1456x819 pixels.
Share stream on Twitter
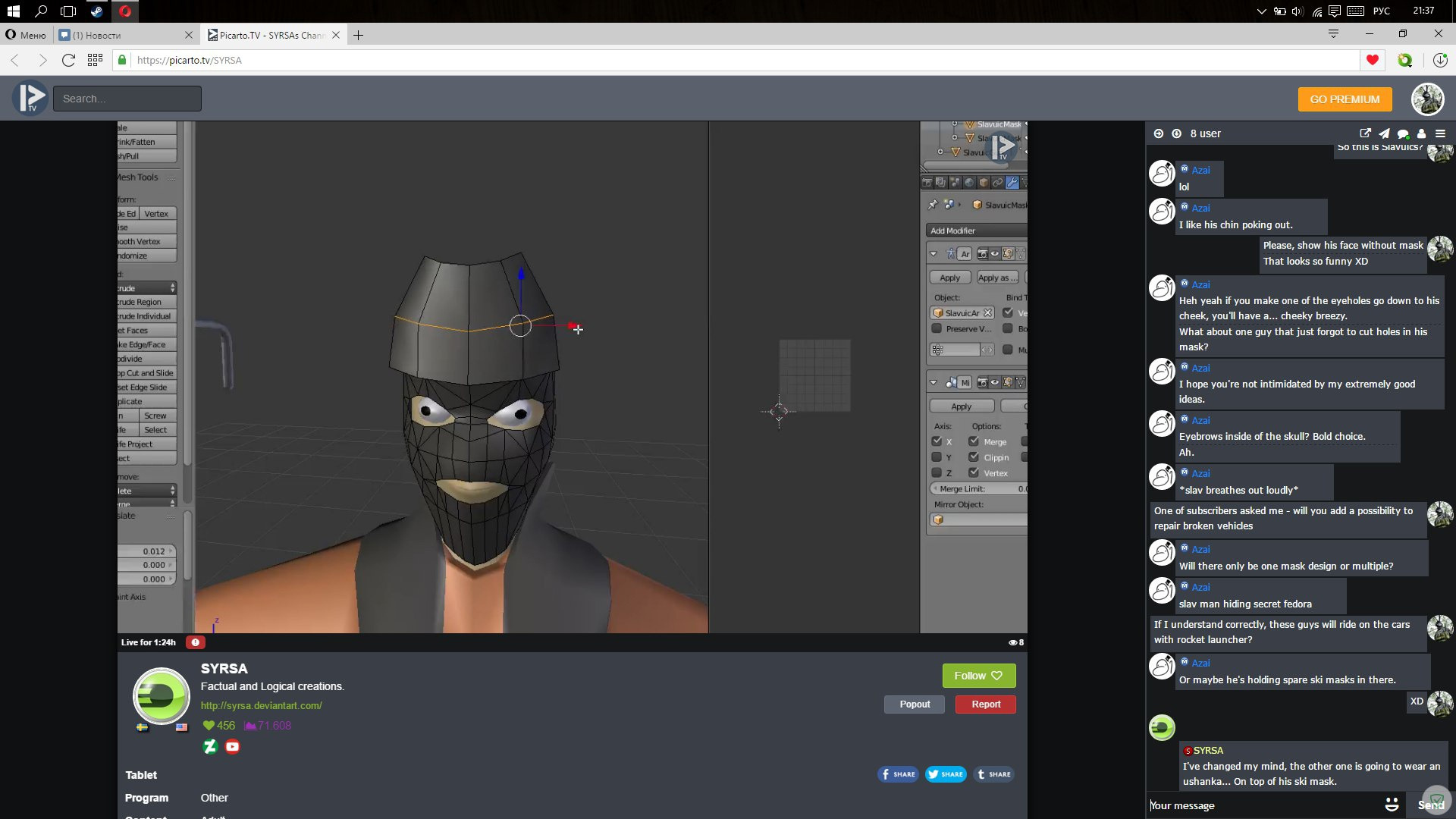click(946, 774)
